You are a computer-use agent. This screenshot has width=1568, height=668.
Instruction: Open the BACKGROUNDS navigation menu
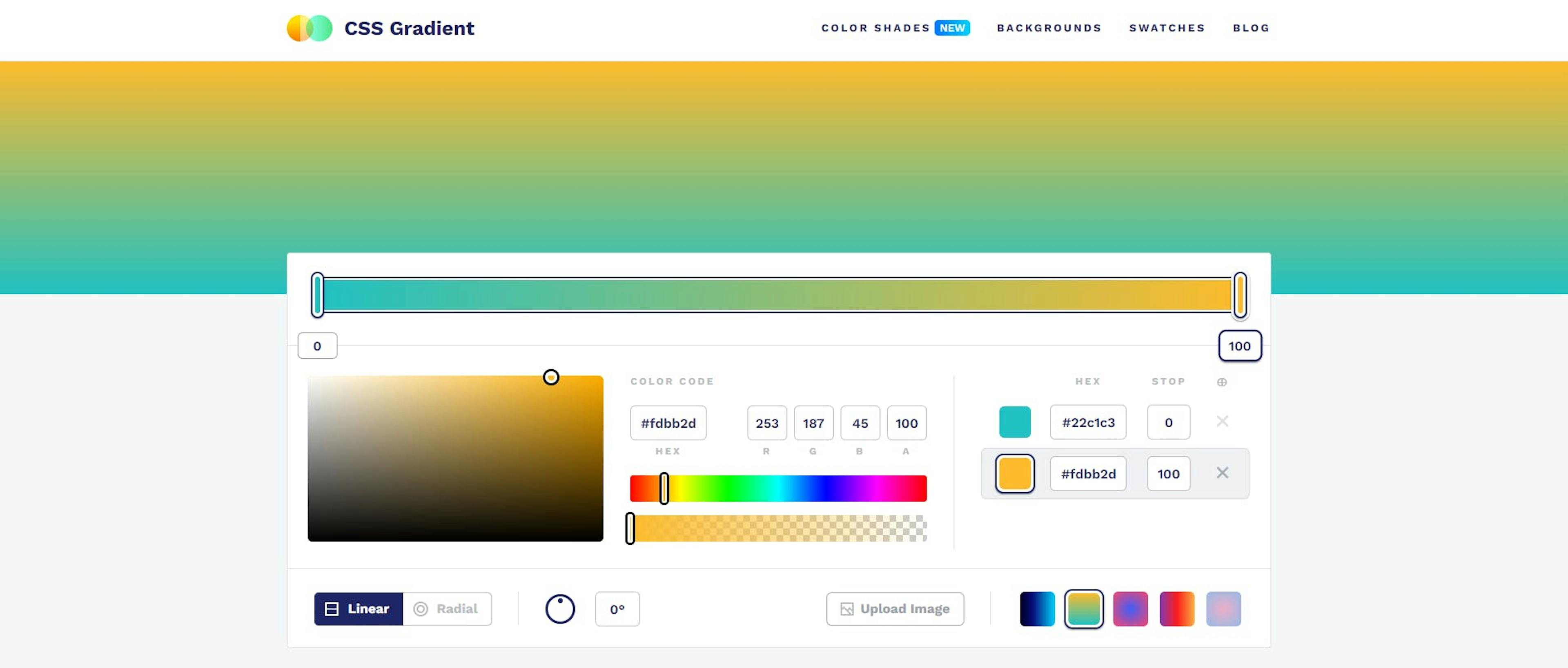tap(1050, 27)
